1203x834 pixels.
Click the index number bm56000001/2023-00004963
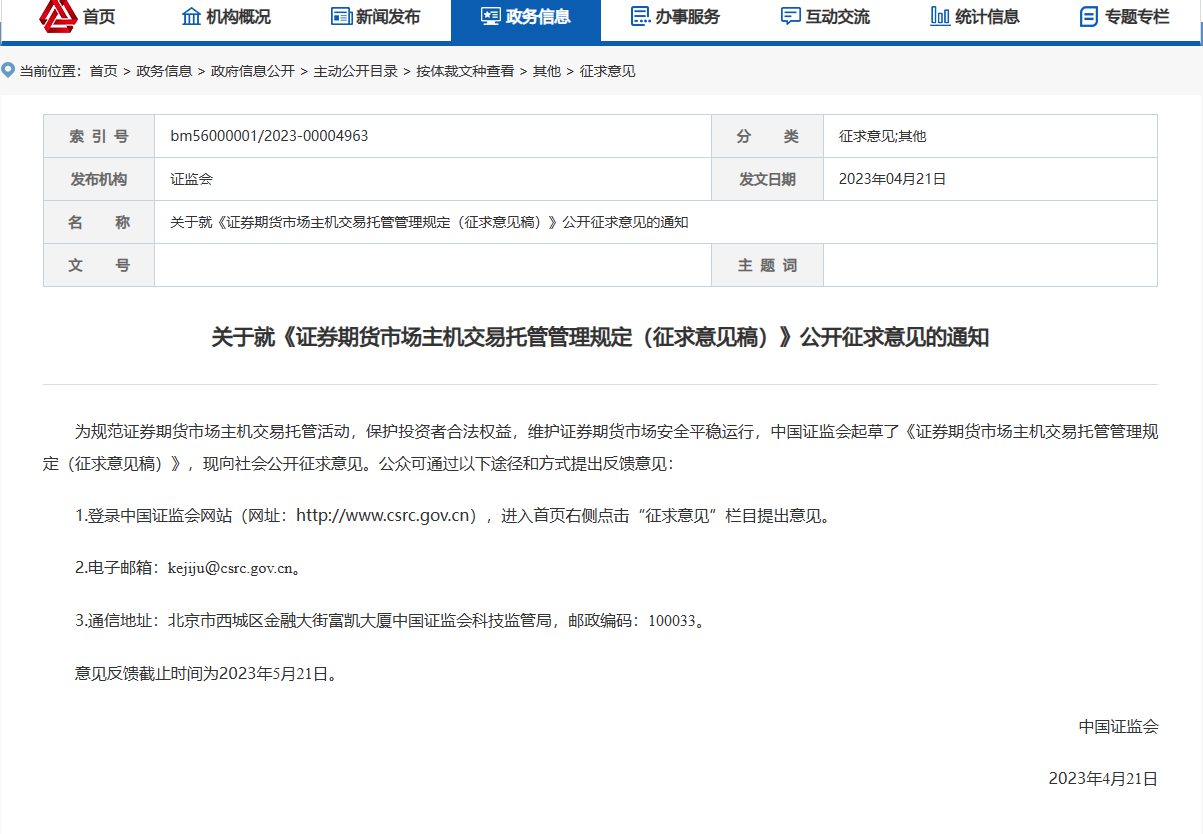[269, 136]
